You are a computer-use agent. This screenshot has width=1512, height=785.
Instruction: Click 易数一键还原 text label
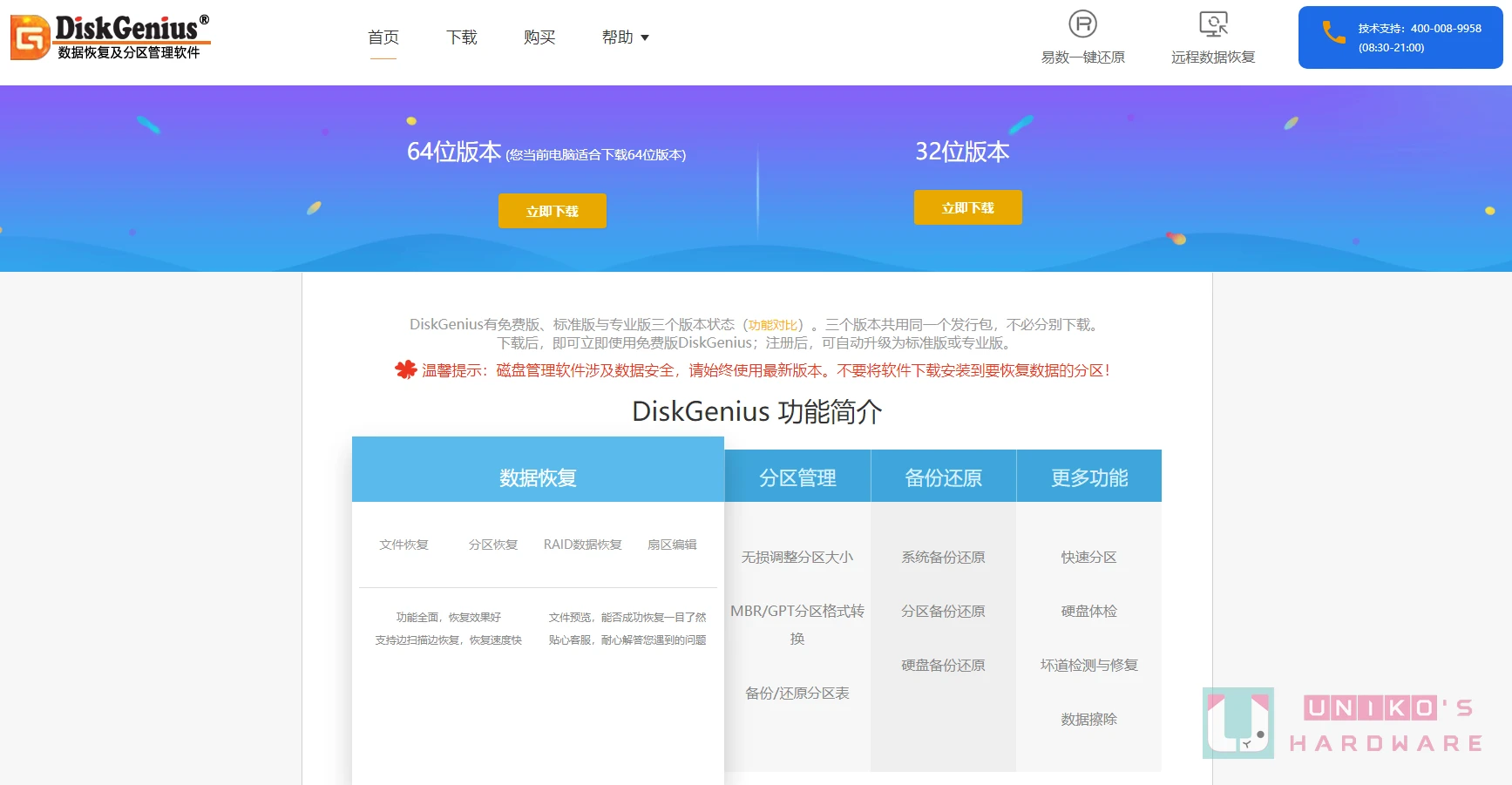(1082, 58)
